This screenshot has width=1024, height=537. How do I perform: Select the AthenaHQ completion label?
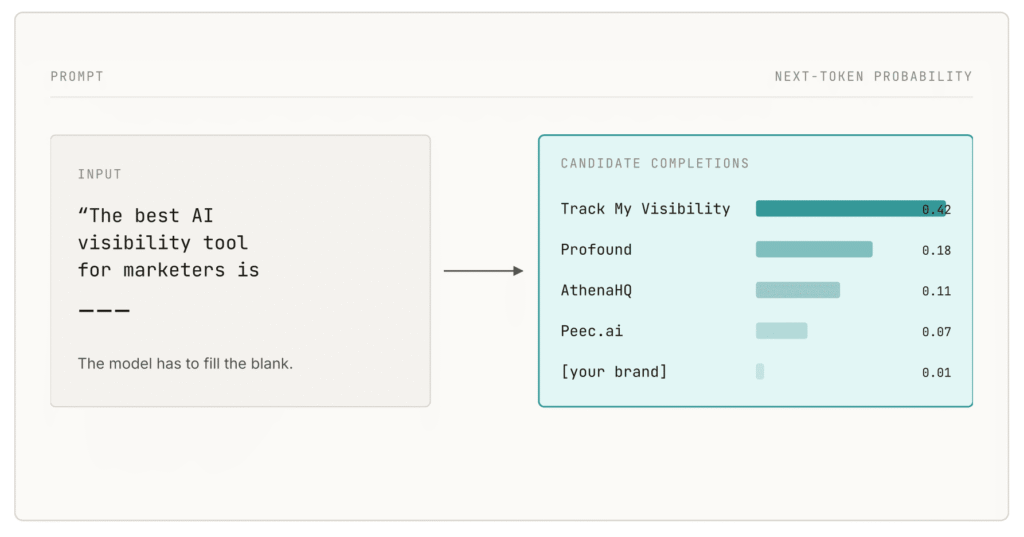click(x=596, y=291)
